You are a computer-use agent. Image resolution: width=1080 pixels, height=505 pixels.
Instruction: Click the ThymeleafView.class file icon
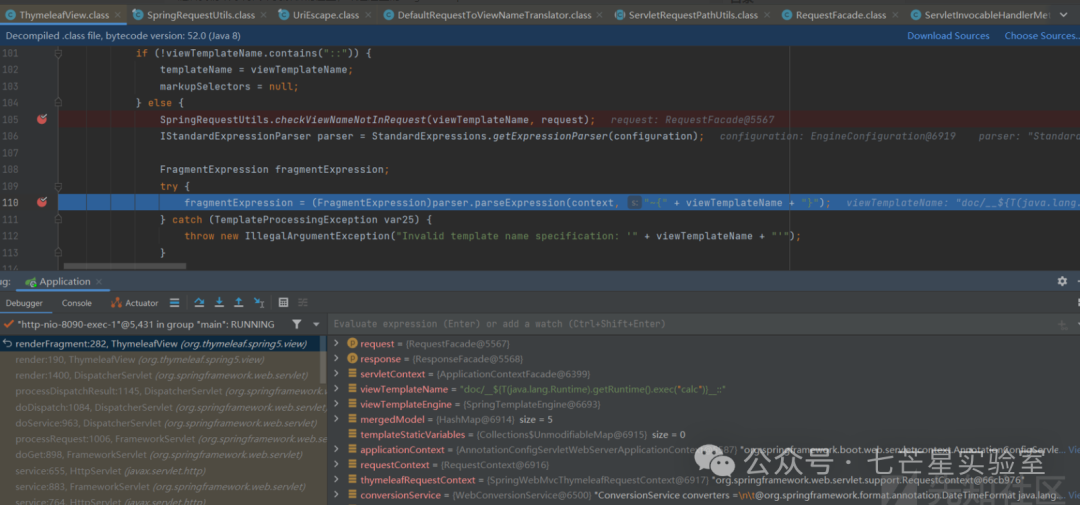point(11,14)
